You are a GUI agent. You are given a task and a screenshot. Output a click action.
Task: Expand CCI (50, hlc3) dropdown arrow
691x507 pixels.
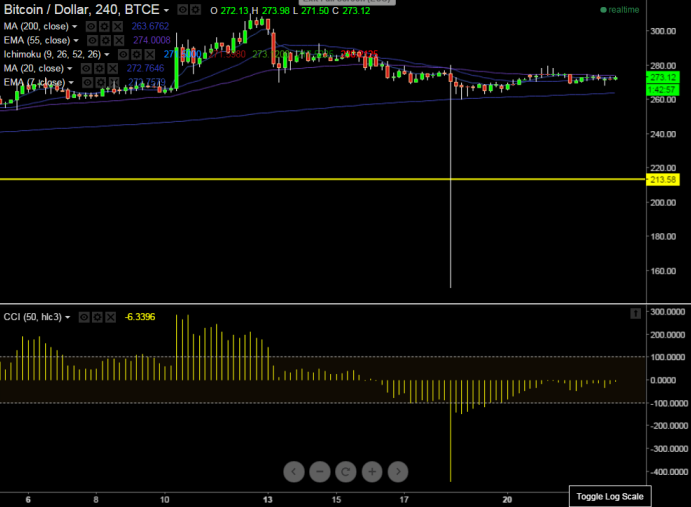tap(67, 317)
